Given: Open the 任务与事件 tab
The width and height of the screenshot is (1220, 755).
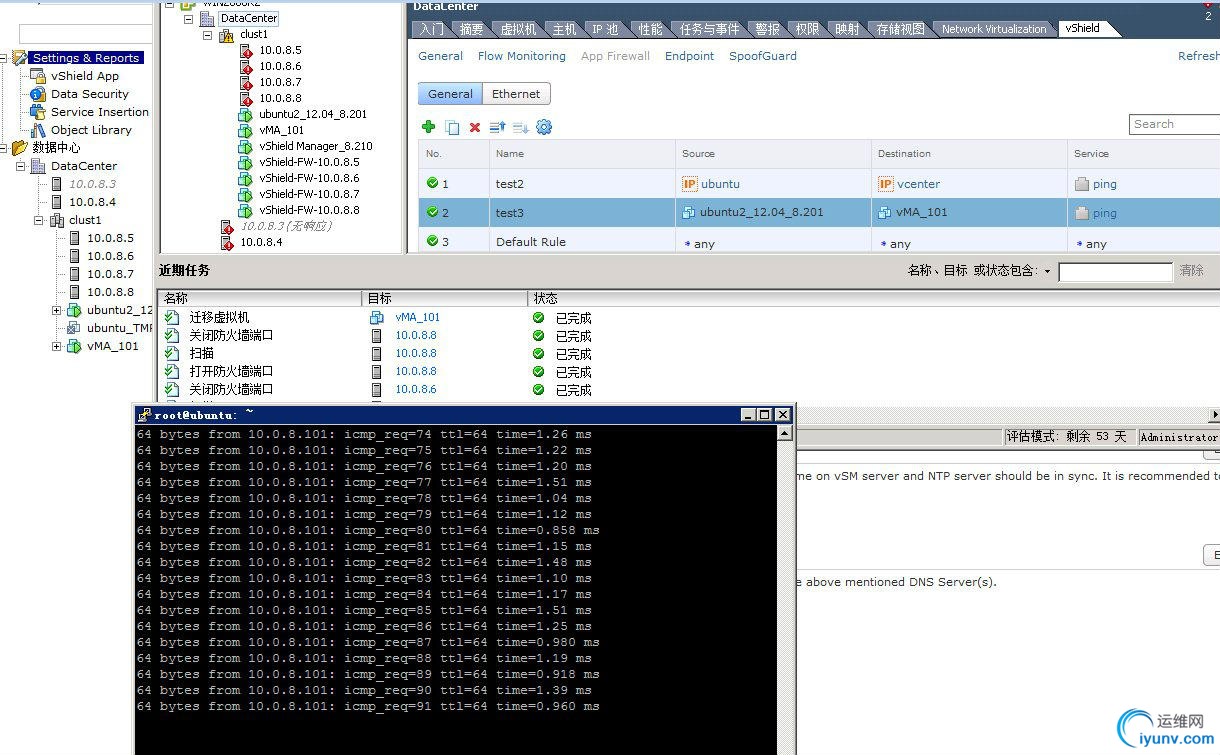Looking at the screenshot, I should 710,29.
